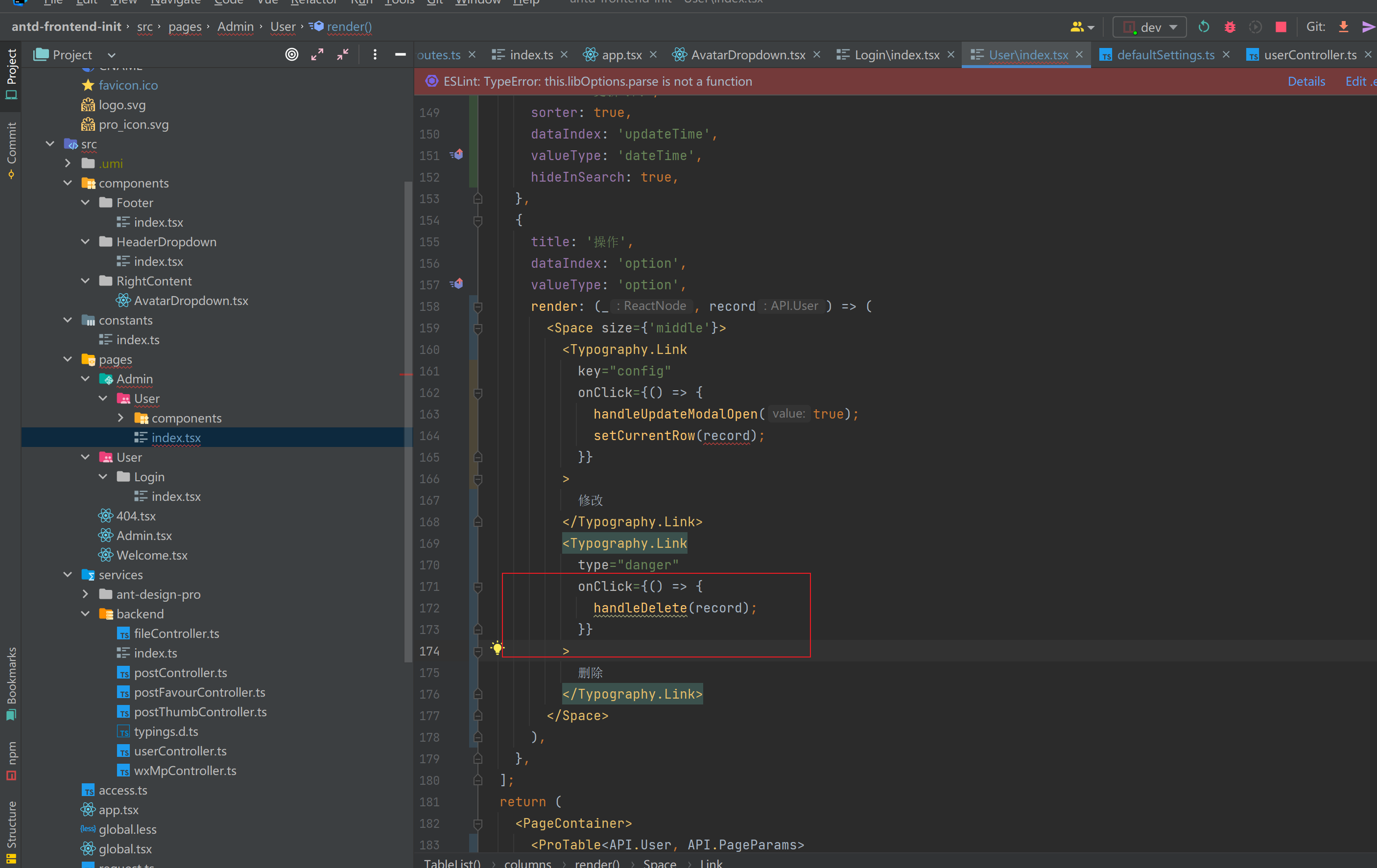Open the Commit tool window
Viewport: 1377px width, 868px height.
tap(11, 150)
